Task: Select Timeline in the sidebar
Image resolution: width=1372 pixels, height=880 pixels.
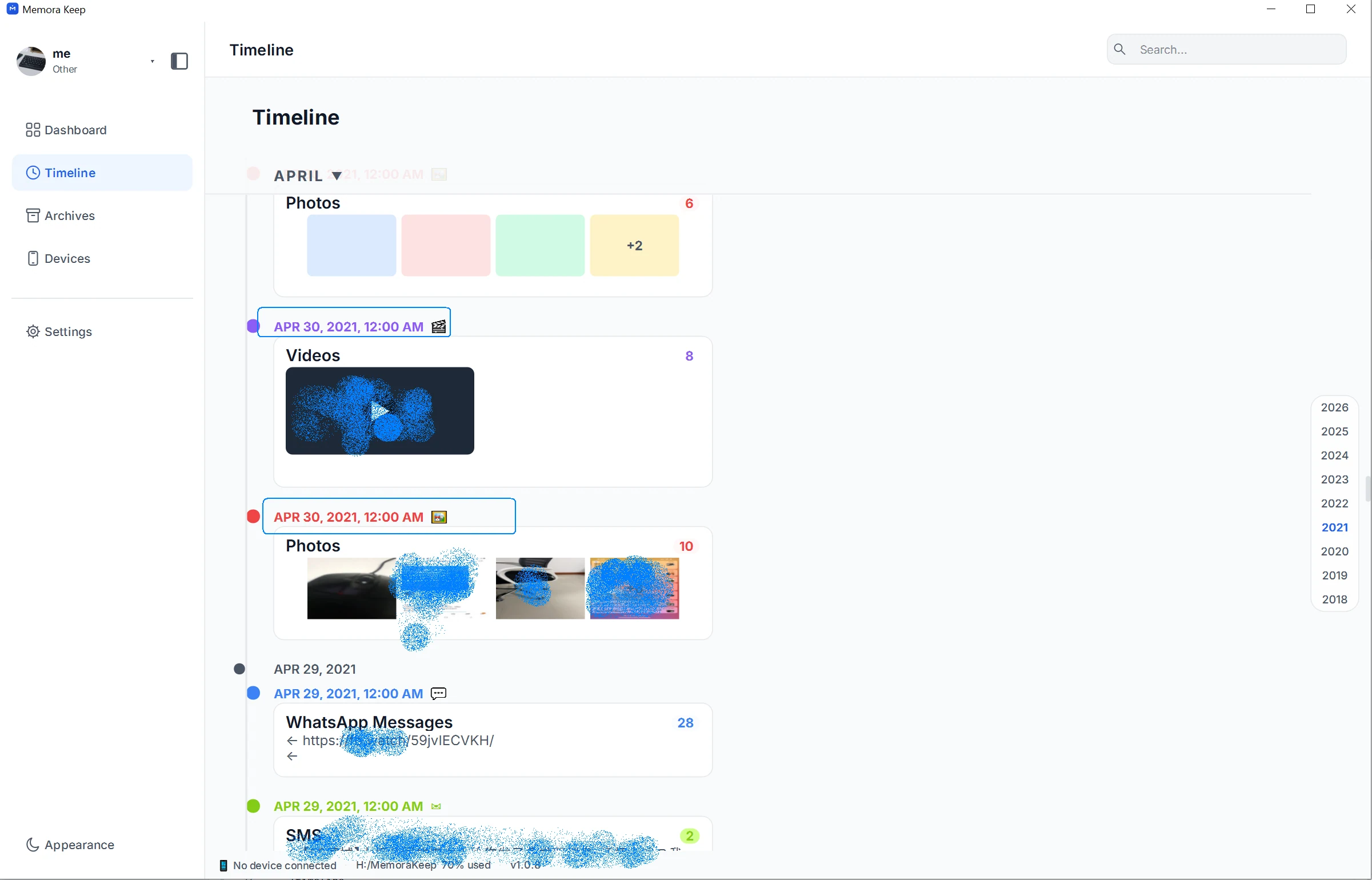Action: coord(102,173)
